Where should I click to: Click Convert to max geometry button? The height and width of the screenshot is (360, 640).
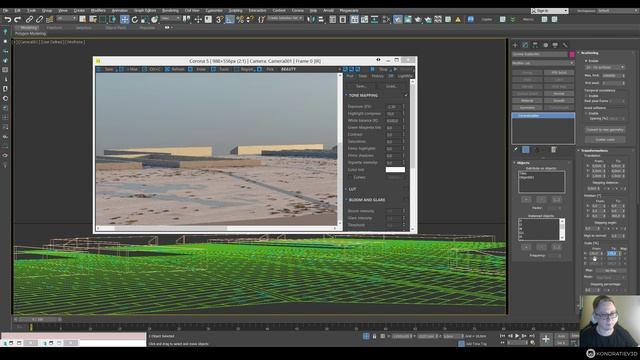(605, 130)
